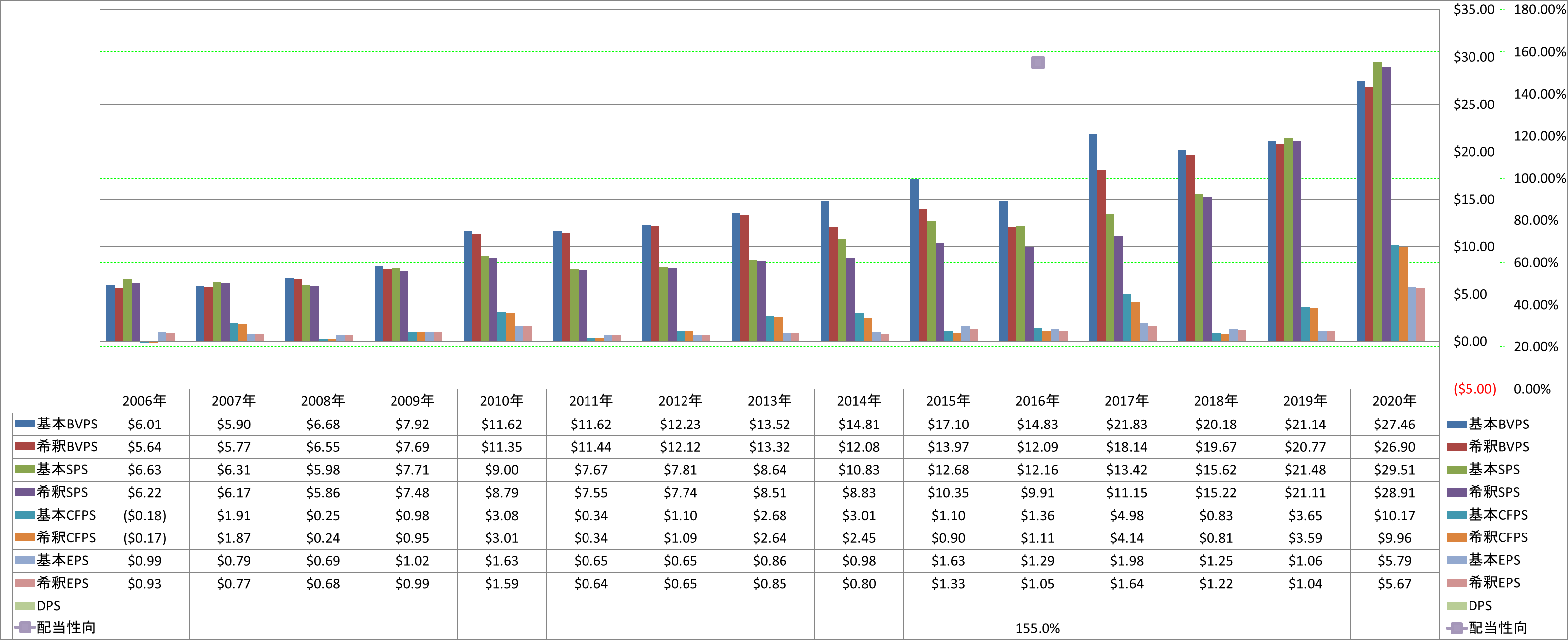Click the 2006年 column header

point(144,401)
